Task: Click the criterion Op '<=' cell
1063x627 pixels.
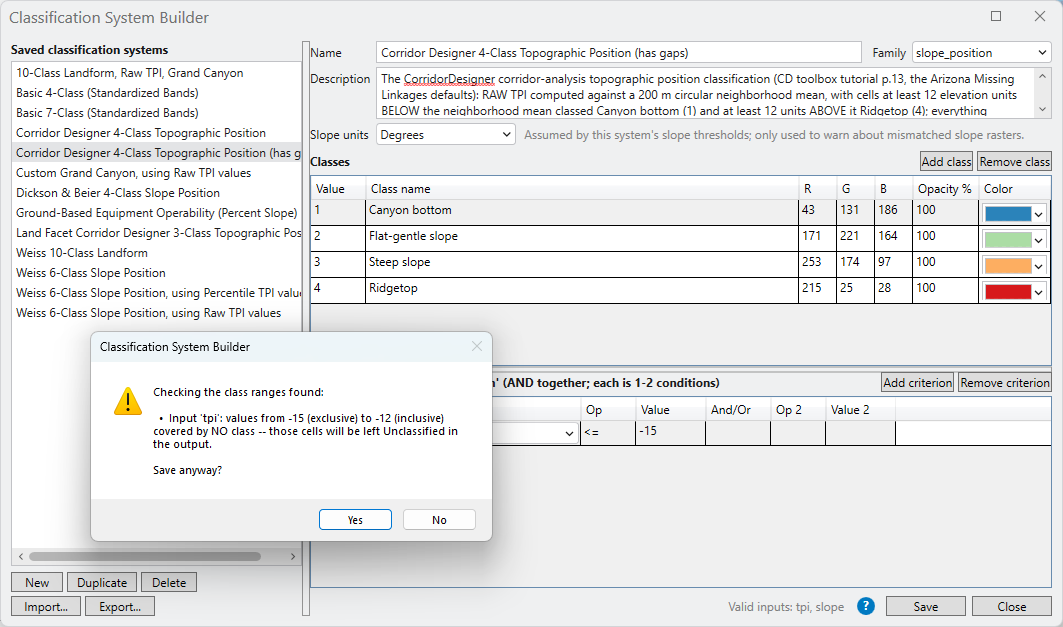Action: pos(607,432)
